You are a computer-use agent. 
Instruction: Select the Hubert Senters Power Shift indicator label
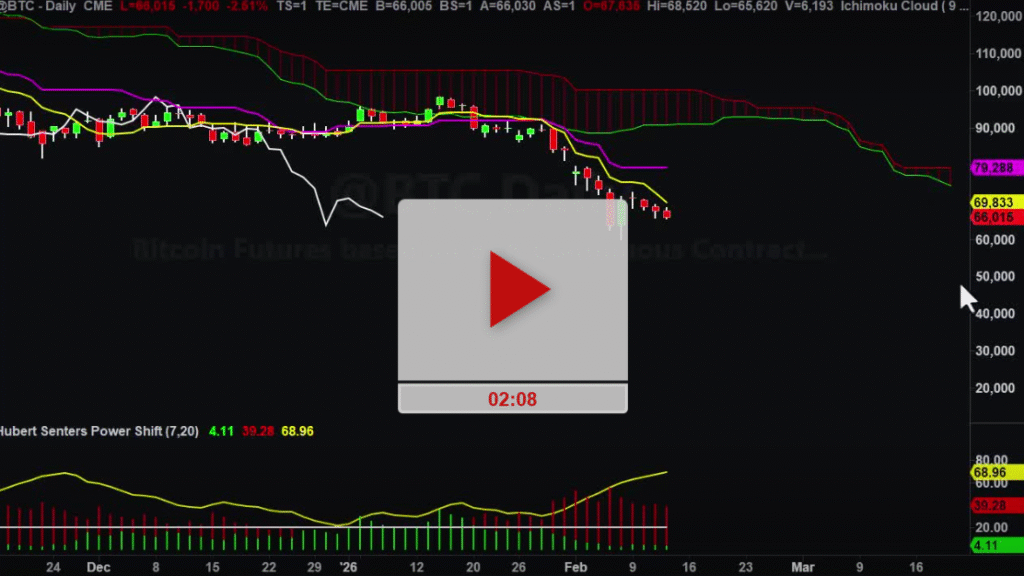(98, 431)
